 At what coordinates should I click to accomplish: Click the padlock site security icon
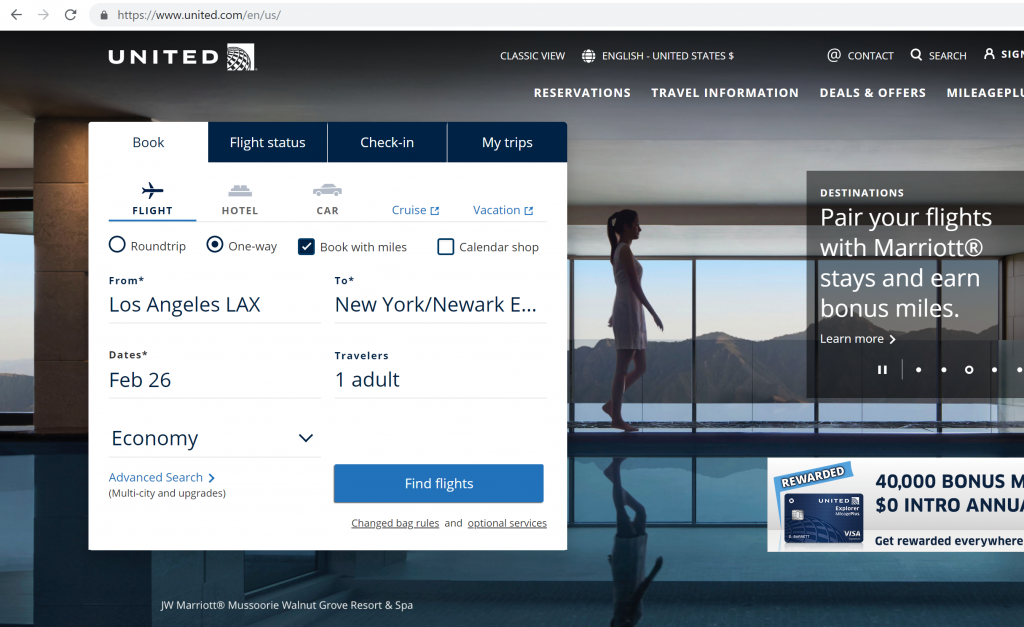103,15
